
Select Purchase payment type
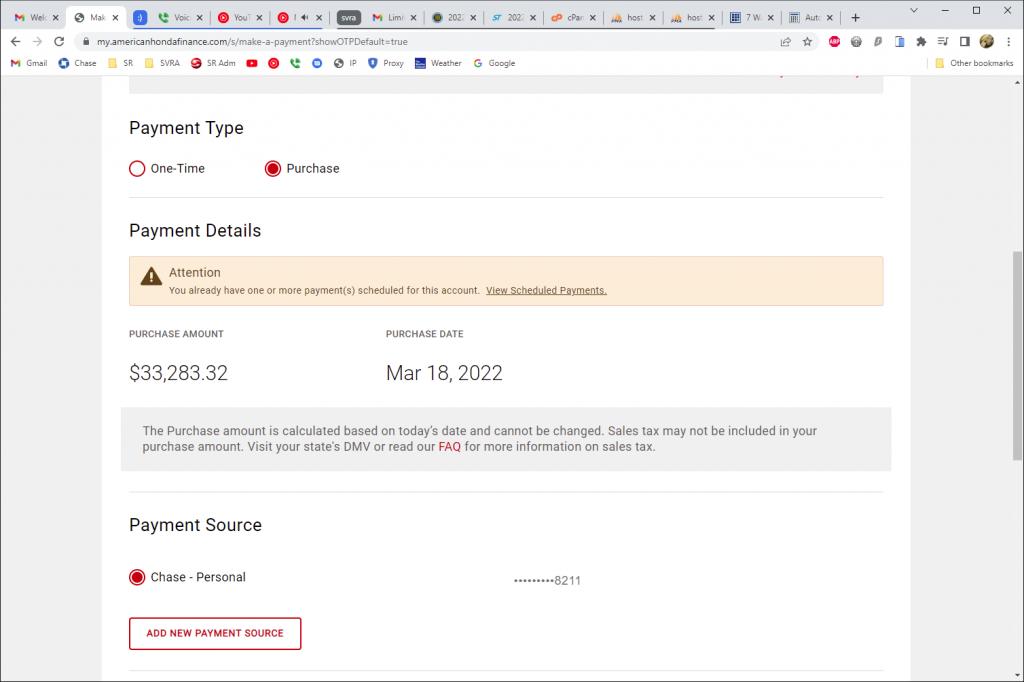tap(273, 169)
